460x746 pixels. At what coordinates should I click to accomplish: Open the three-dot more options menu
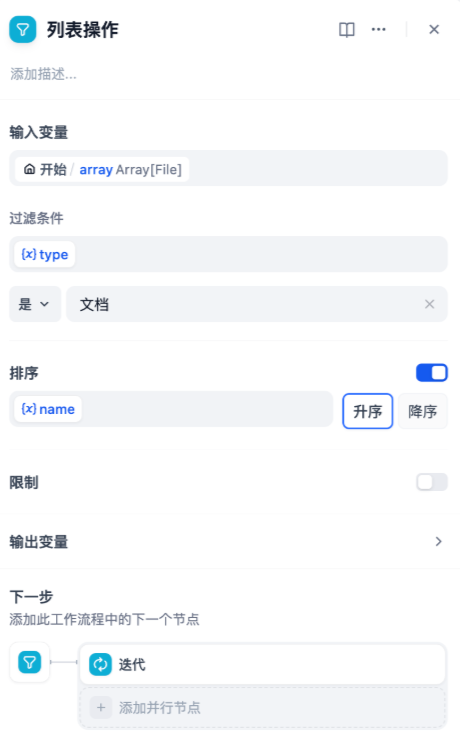[379, 29]
